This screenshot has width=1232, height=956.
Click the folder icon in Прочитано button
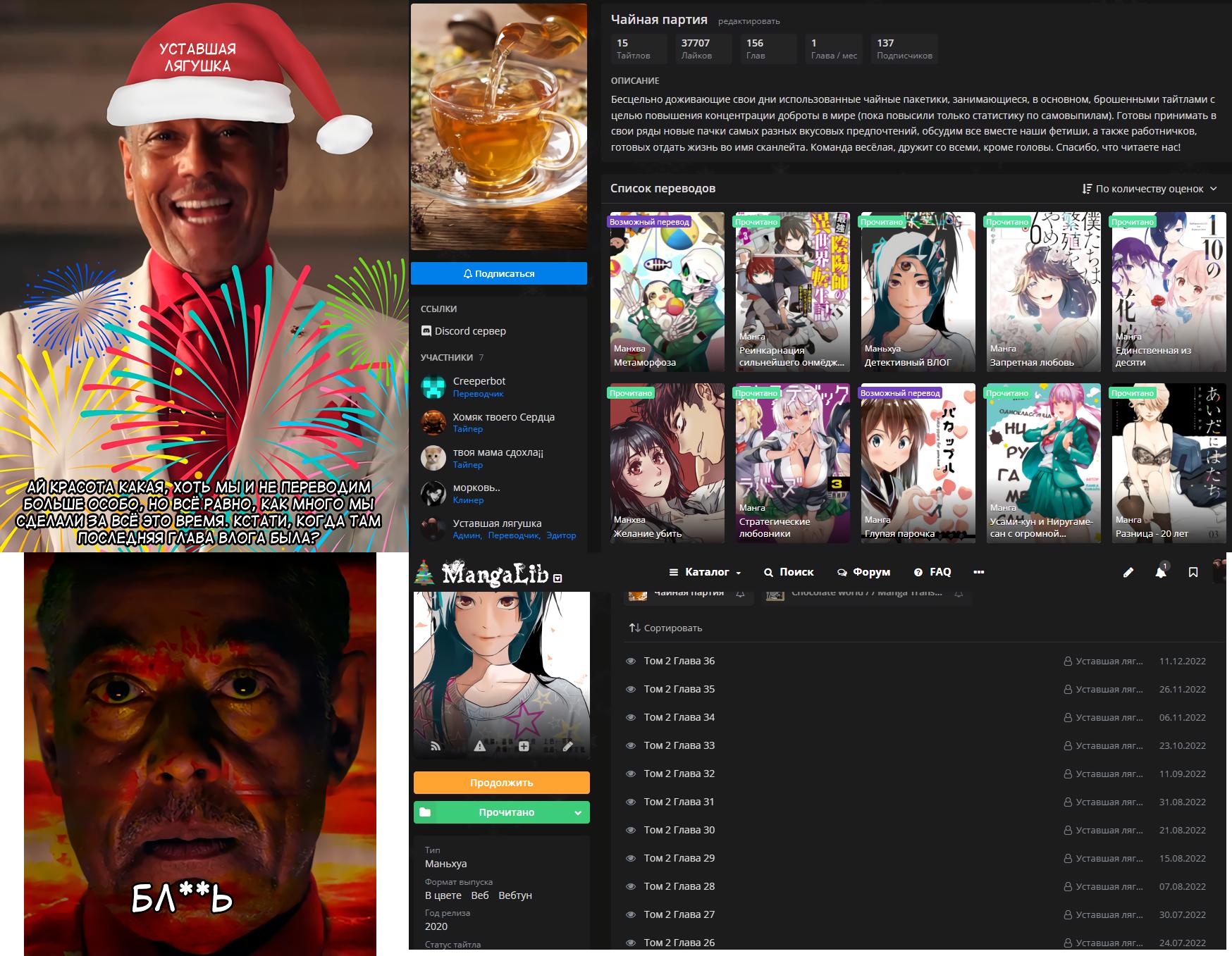click(x=425, y=812)
